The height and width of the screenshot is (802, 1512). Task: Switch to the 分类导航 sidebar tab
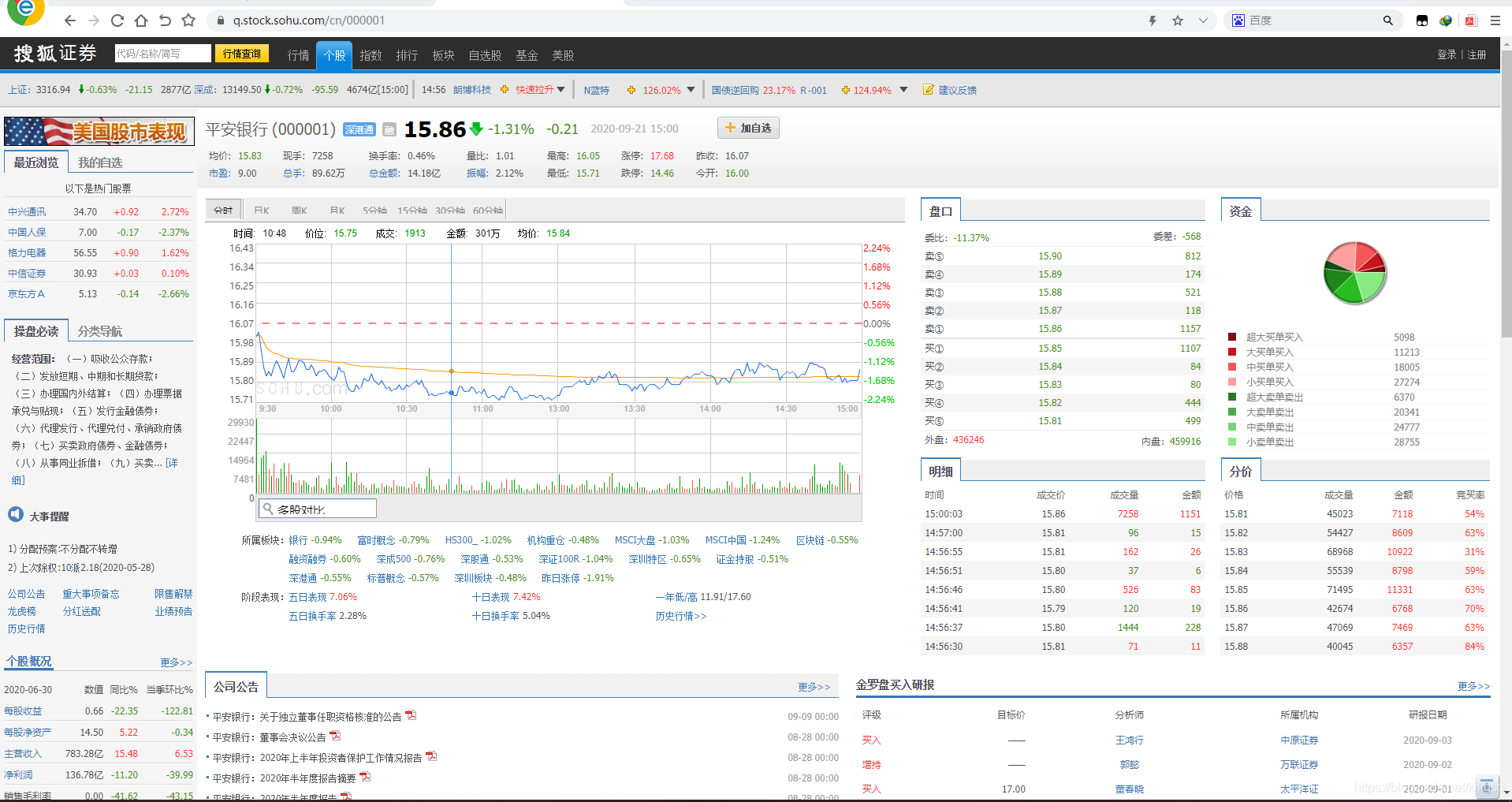[x=100, y=331]
